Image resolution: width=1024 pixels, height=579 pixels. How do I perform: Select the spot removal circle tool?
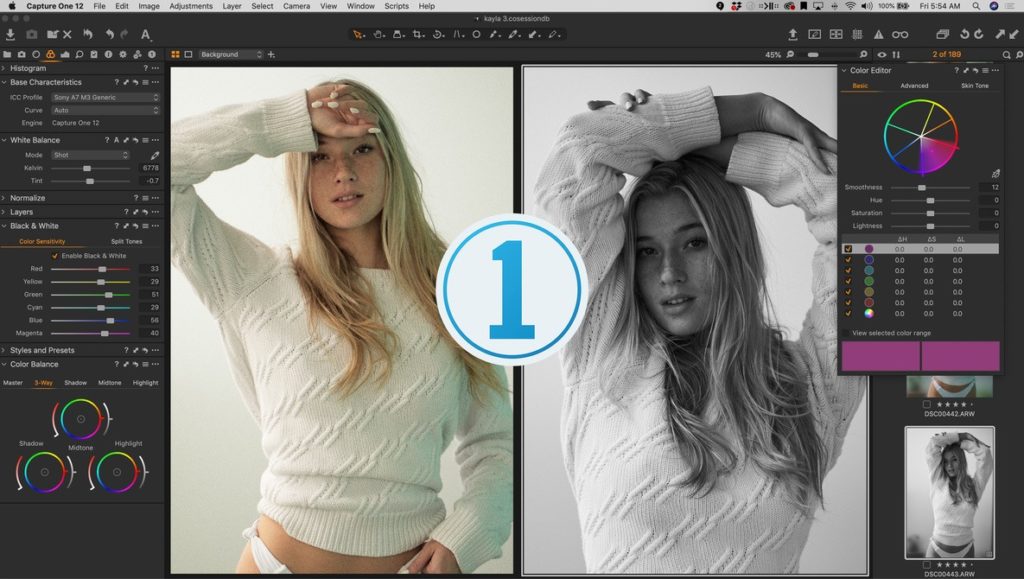click(x=477, y=34)
